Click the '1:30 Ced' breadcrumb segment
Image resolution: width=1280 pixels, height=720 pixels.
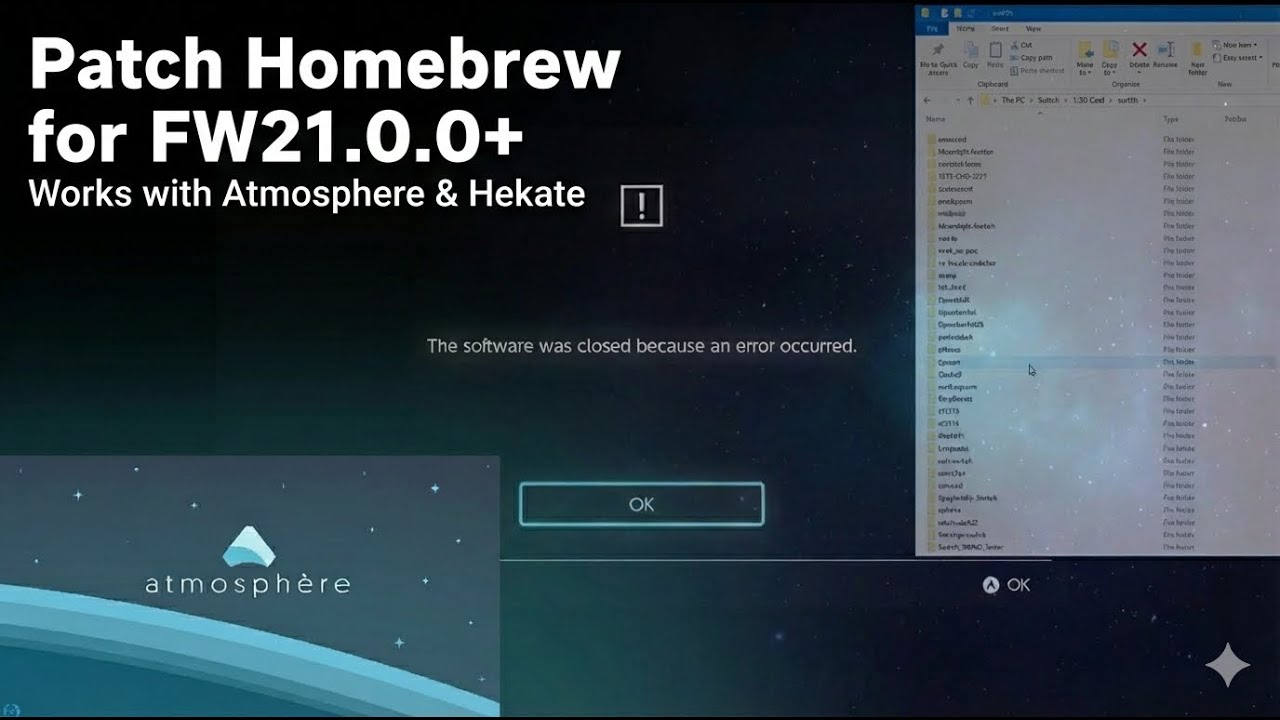click(1088, 100)
